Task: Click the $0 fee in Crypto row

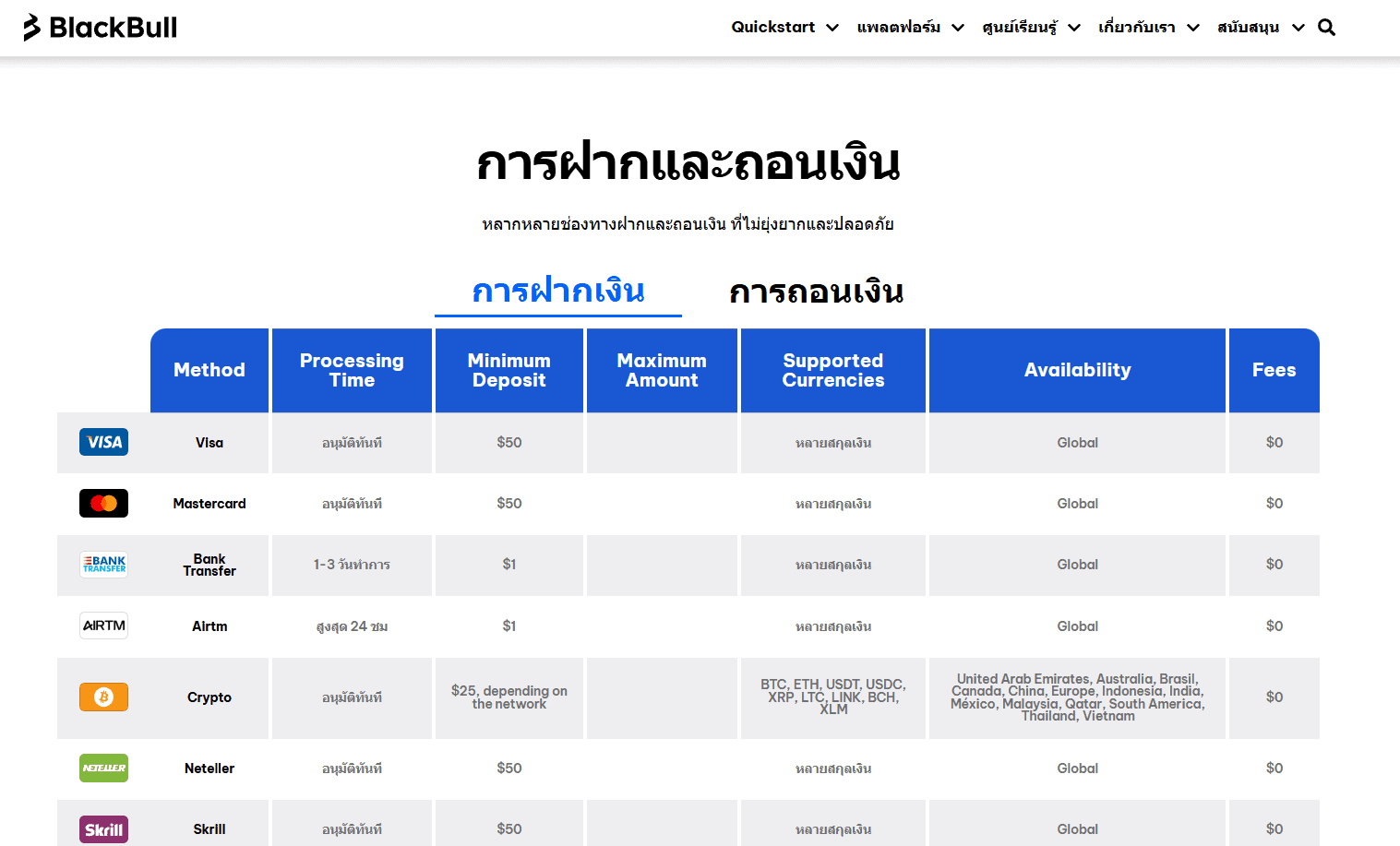Action: coord(1274,697)
